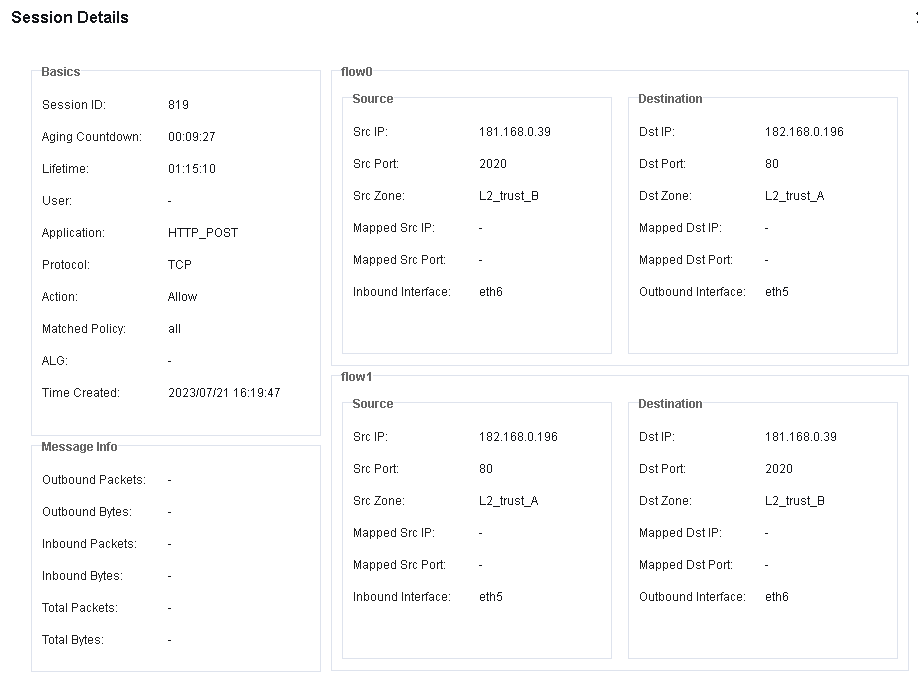
Task: Click the Message Info group title
Action: 79,447
